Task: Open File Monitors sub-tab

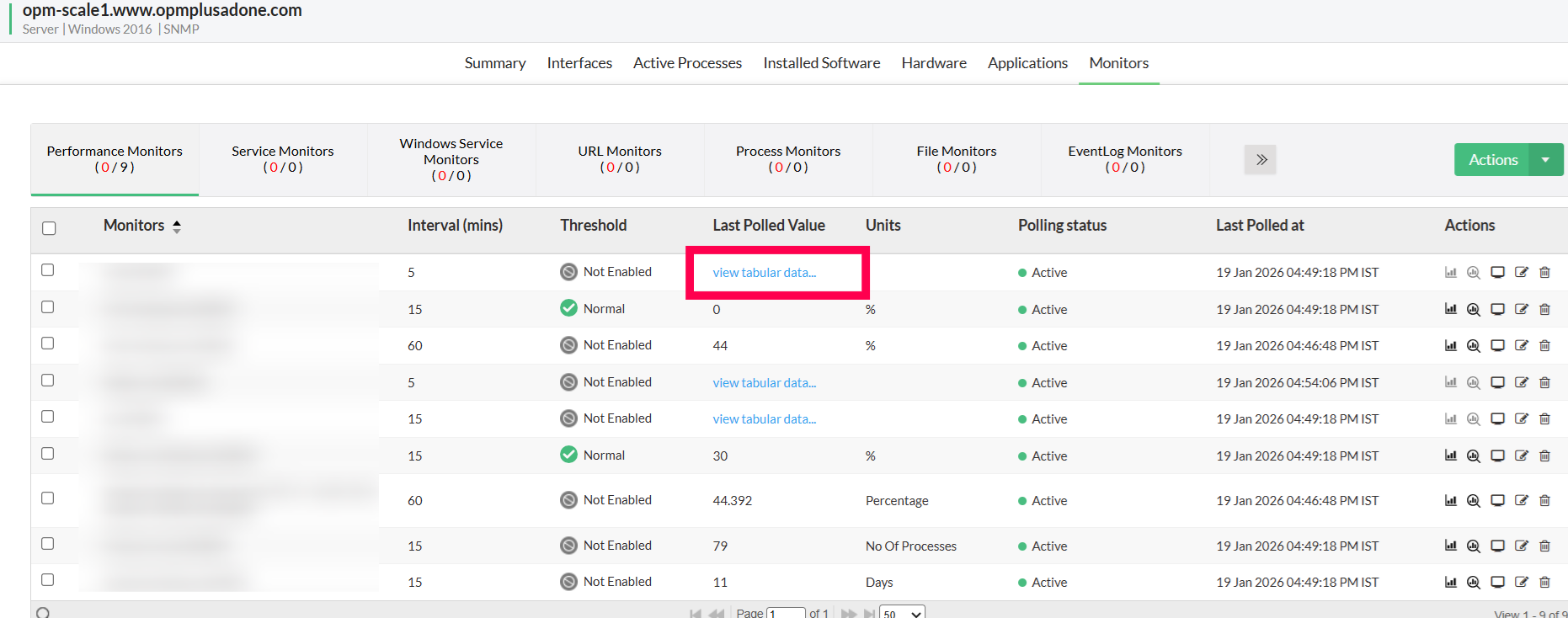Action: [957, 159]
